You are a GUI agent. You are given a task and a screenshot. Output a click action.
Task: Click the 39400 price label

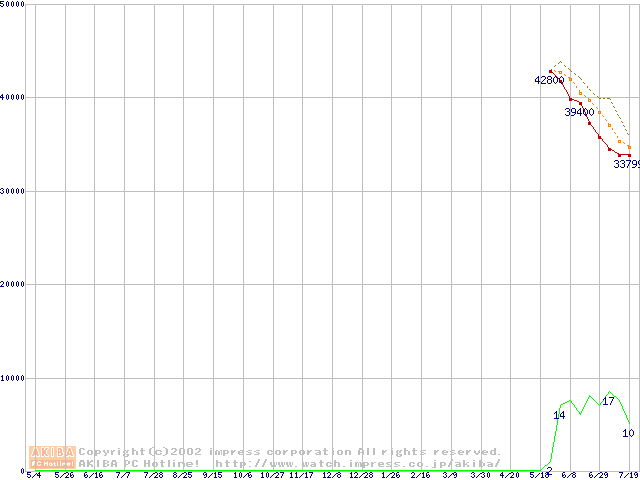point(579,112)
